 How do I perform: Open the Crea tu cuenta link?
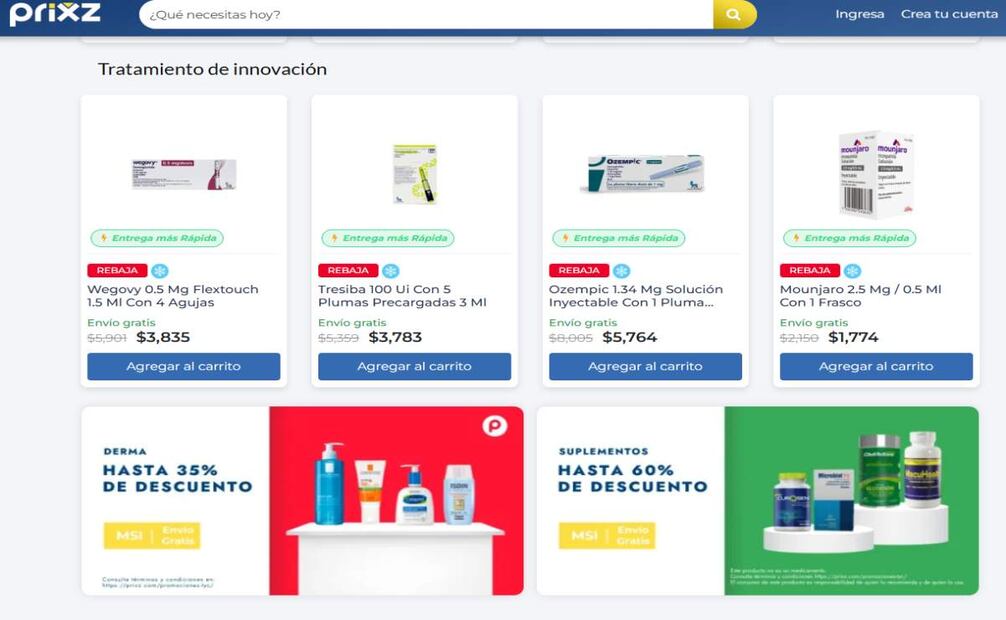click(x=950, y=14)
